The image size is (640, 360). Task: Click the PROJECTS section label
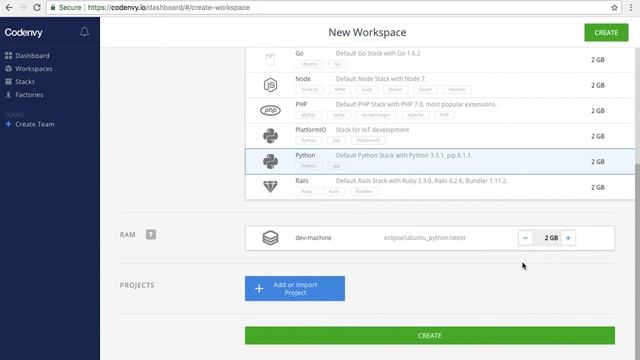coord(137,285)
